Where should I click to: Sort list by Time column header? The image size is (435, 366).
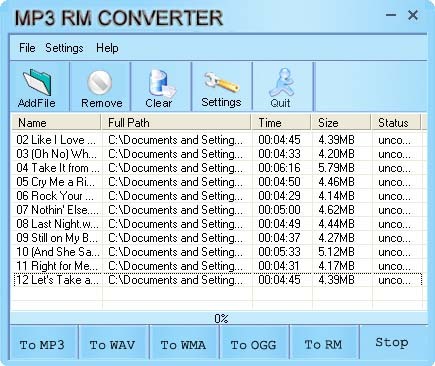coord(281,123)
